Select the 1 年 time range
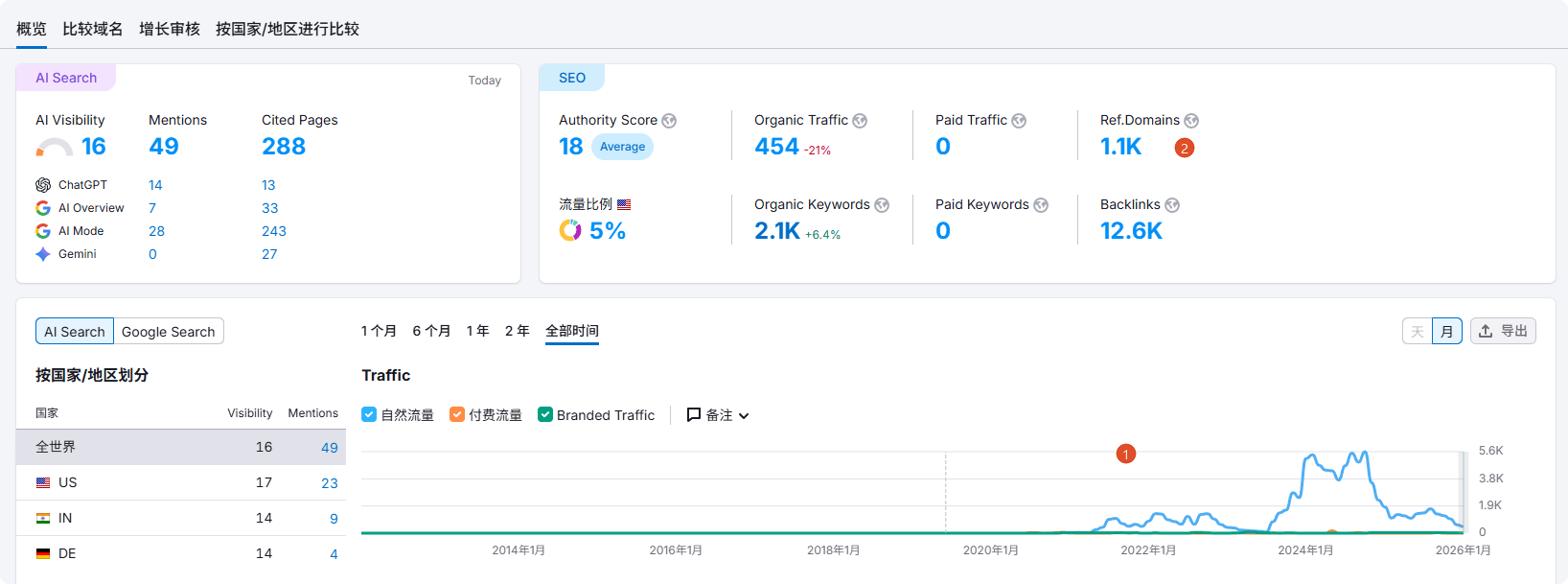This screenshot has width=1568, height=584. (x=477, y=331)
